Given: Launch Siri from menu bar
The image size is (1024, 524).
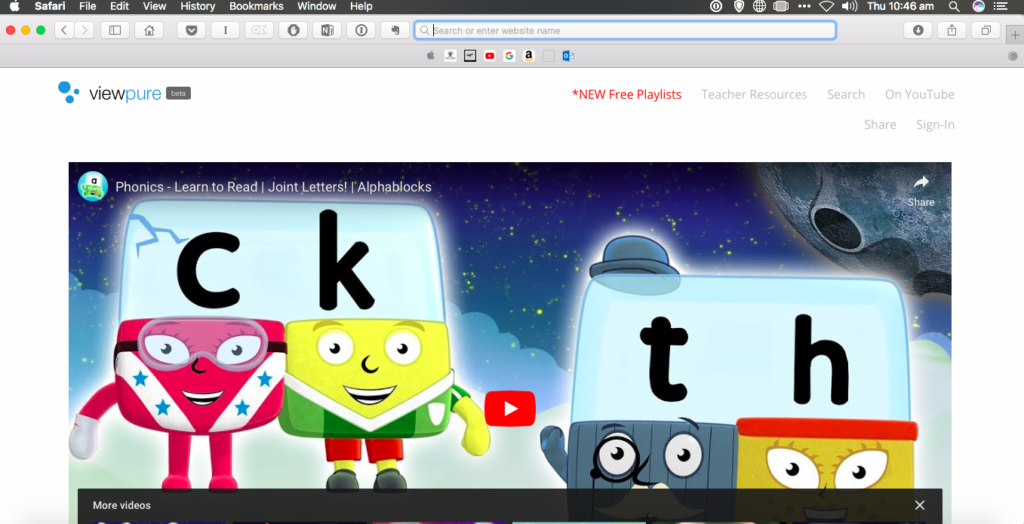Looking at the screenshot, I should coord(978,7).
